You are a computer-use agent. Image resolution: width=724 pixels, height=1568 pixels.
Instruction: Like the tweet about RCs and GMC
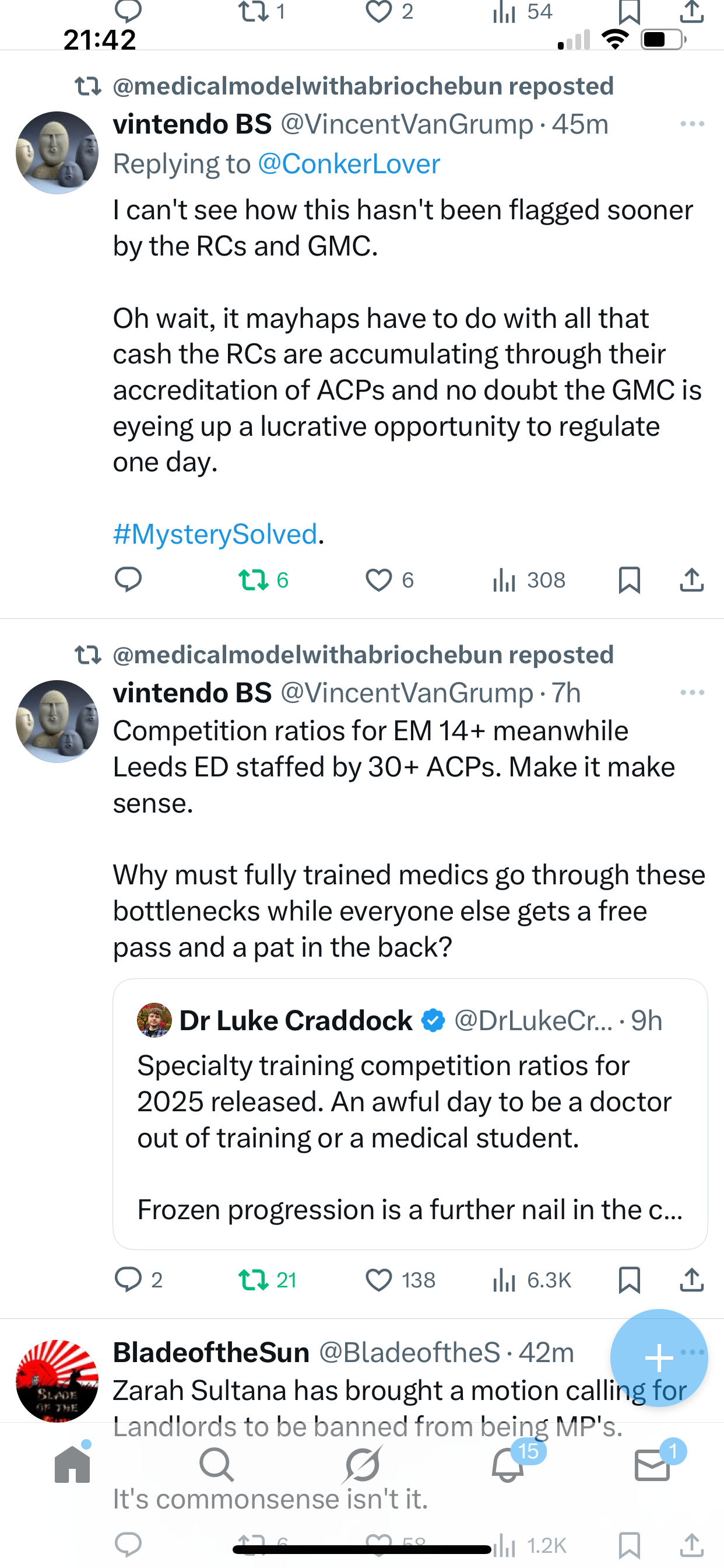coord(378,579)
